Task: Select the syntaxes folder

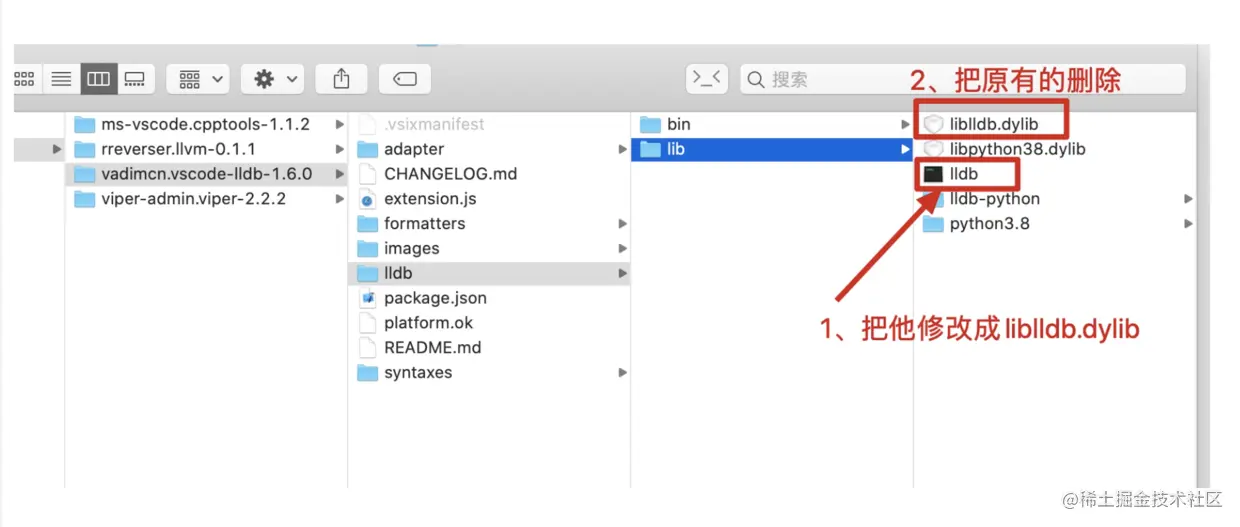Action: [490, 373]
